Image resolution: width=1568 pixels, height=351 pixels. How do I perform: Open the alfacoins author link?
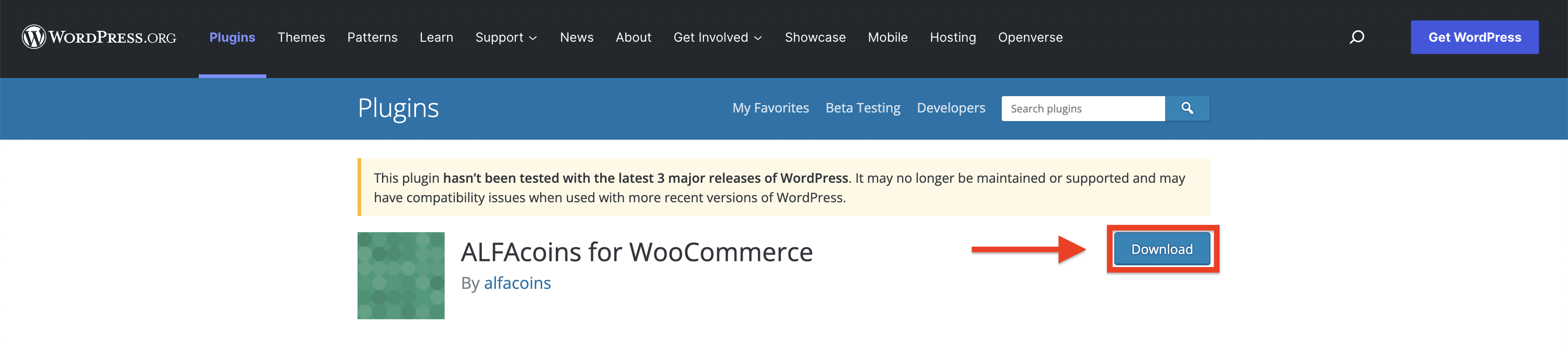tap(517, 283)
